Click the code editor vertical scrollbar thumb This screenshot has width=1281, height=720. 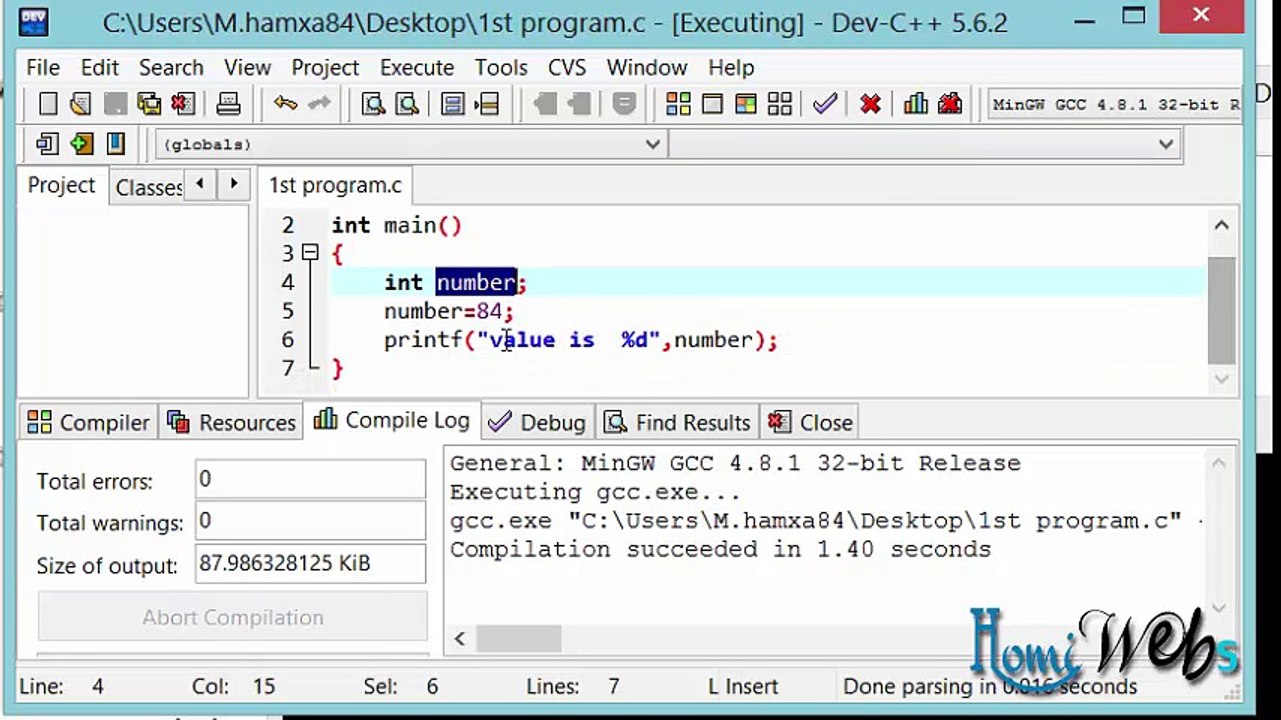pos(1221,311)
